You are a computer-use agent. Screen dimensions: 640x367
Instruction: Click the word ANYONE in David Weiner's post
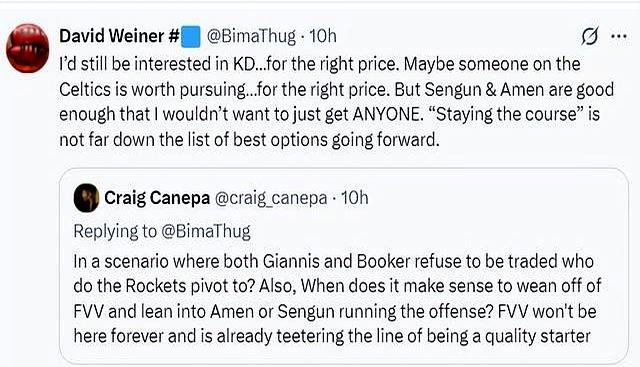[386, 114]
